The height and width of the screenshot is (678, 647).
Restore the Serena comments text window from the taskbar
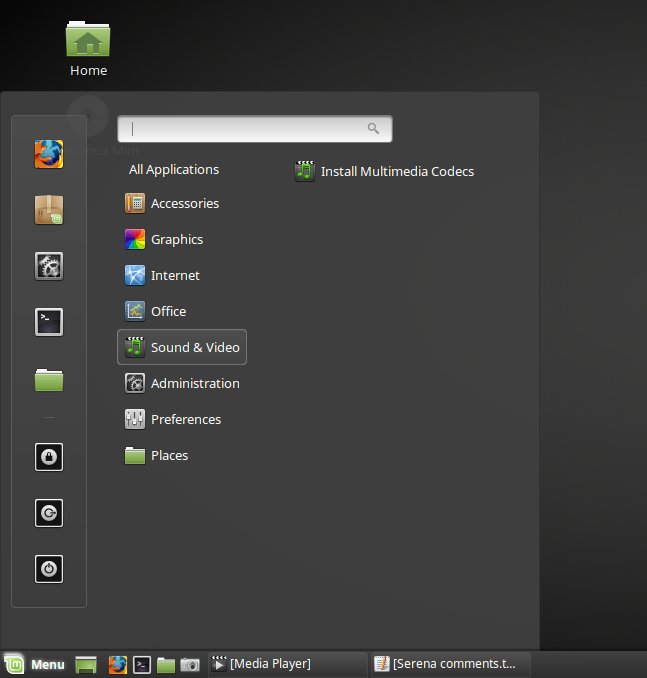point(451,664)
